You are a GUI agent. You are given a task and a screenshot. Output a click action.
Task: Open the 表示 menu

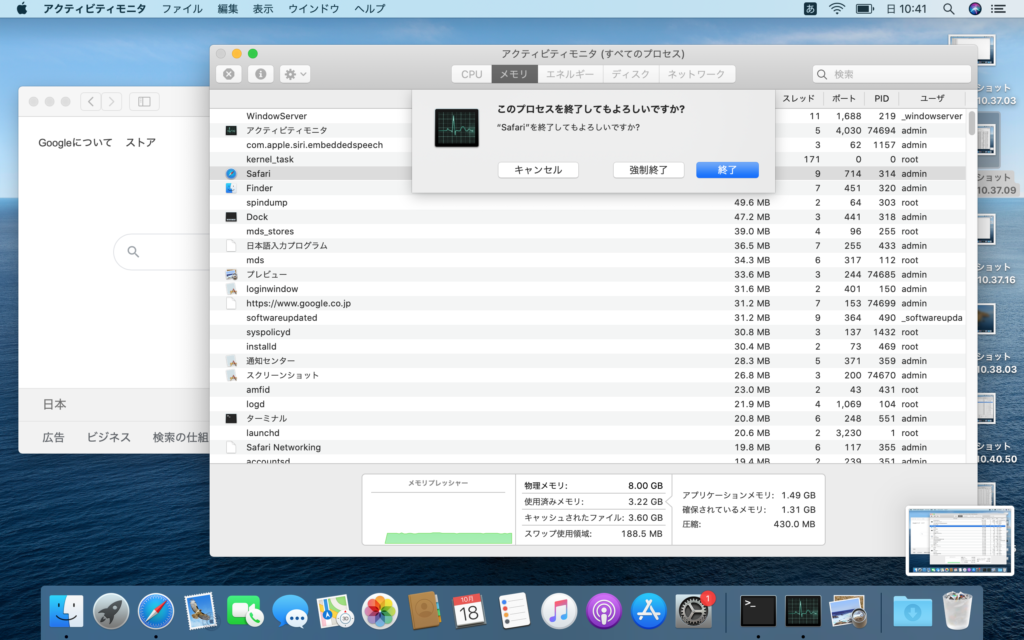coord(263,8)
